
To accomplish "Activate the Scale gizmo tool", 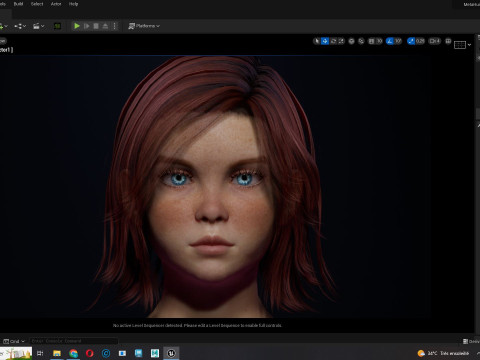I will tap(341, 41).
